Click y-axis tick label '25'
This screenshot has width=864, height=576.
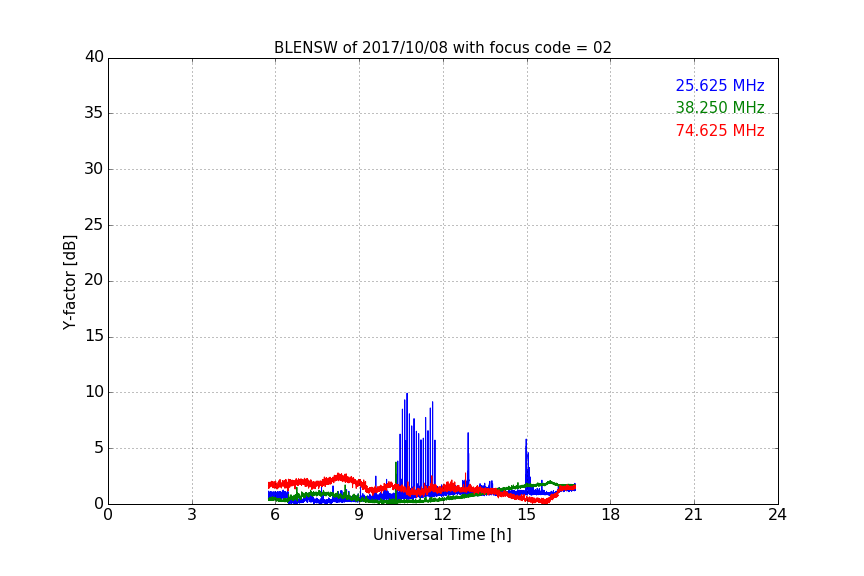pos(94,224)
